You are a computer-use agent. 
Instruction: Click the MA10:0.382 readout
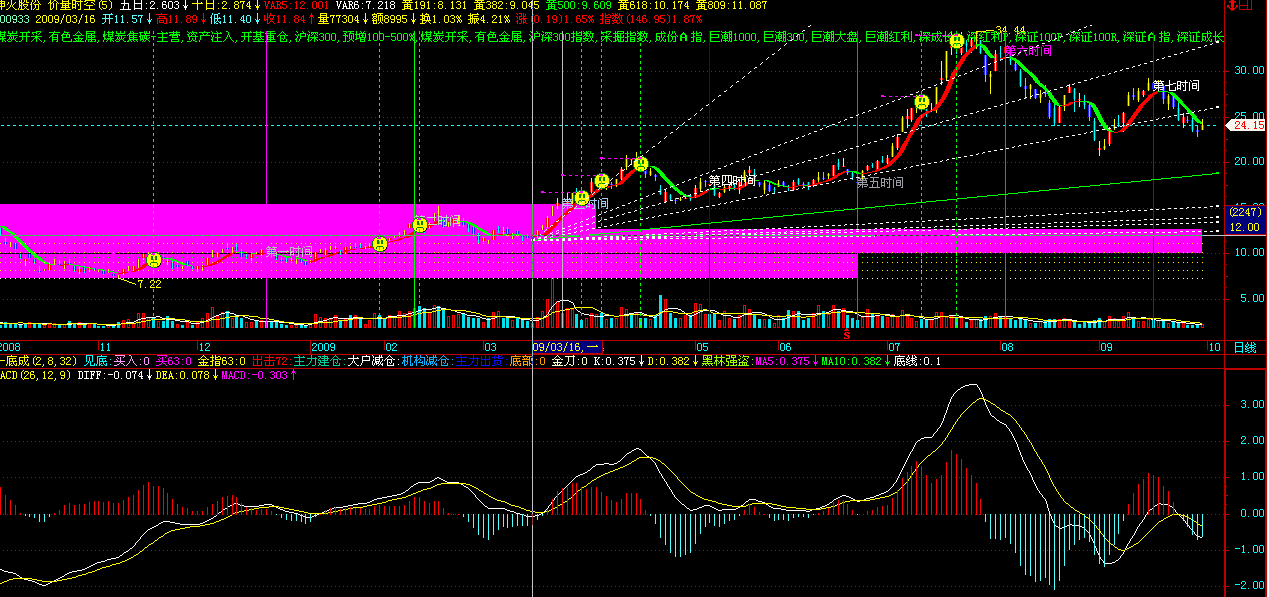(x=852, y=361)
